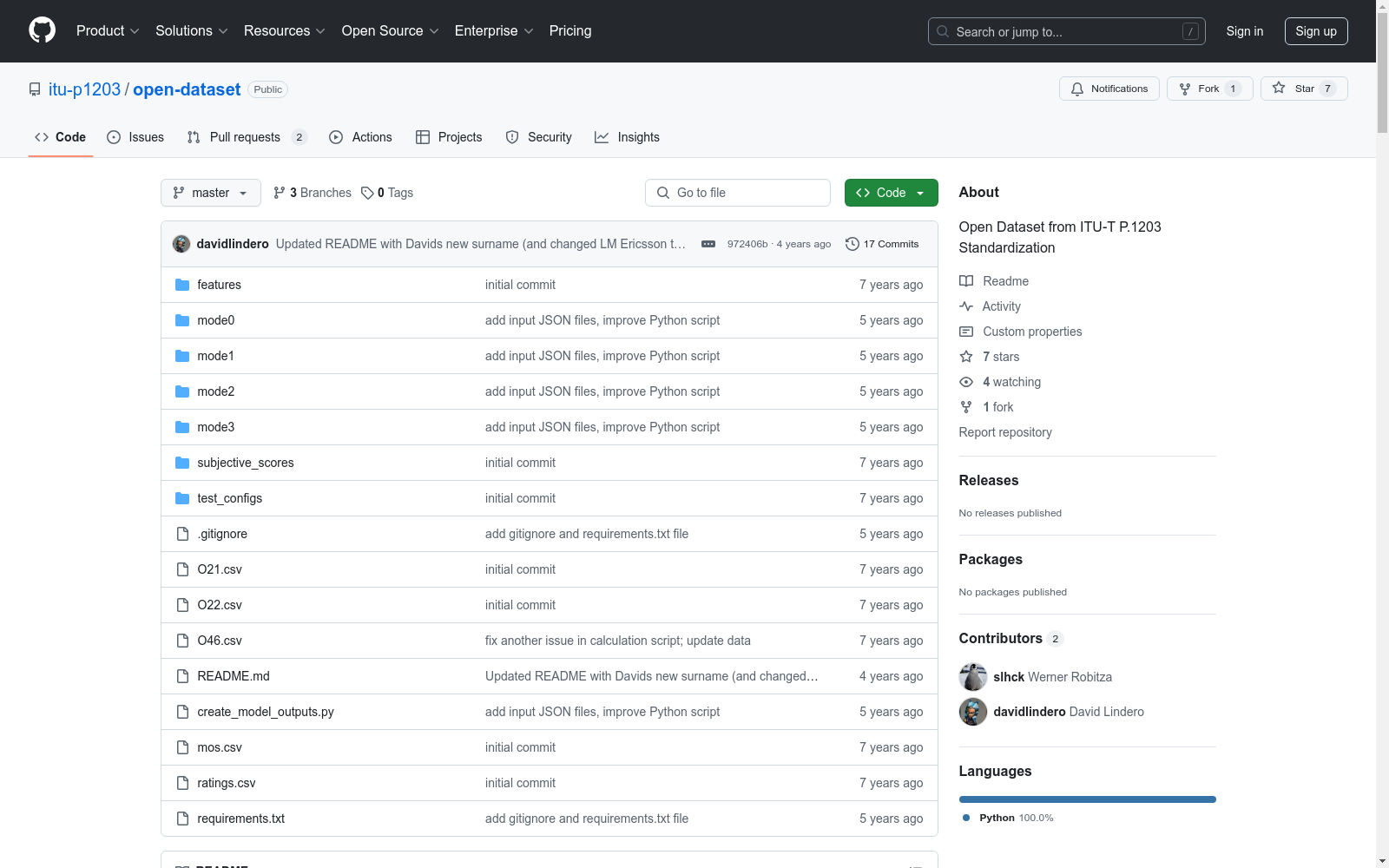
Task: Open the itu-p1203 owner link
Action: (x=84, y=89)
